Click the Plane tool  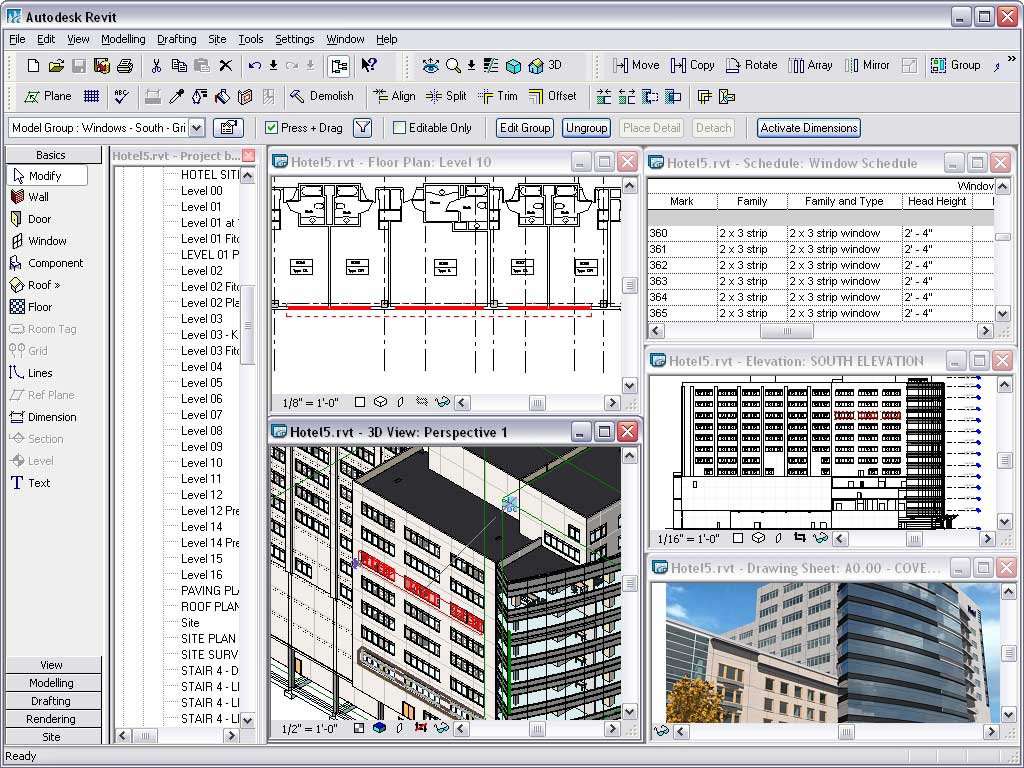[x=48, y=97]
